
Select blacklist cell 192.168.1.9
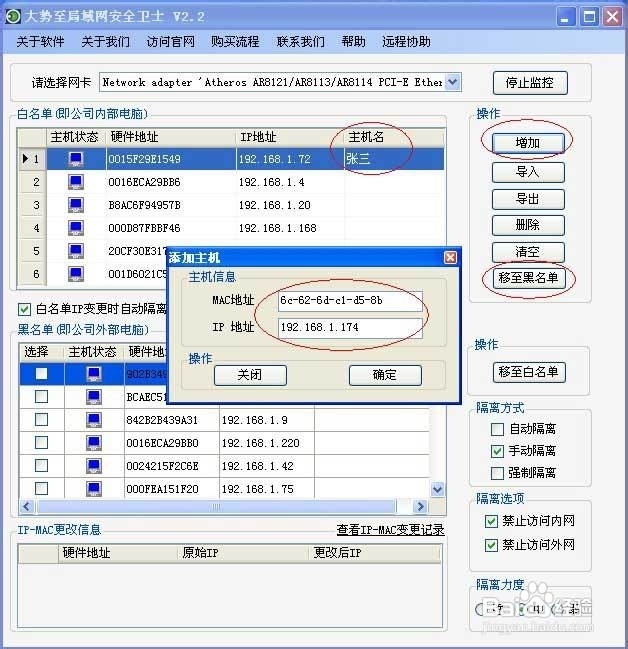click(x=267, y=420)
